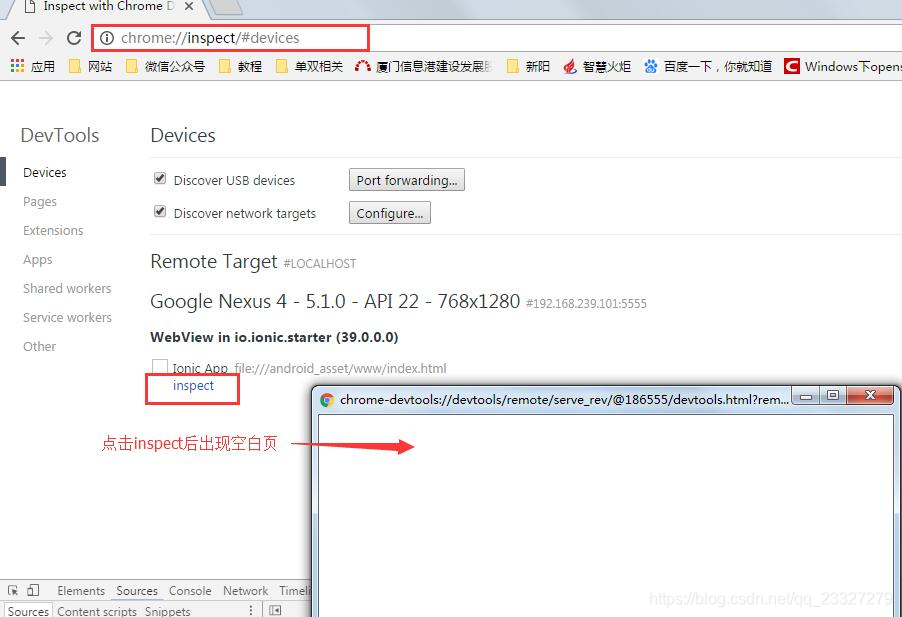Open the 单双相关 bookmark folder
Viewport: 902px width, 617px height.
pyautogui.click(x=309, y=66)
